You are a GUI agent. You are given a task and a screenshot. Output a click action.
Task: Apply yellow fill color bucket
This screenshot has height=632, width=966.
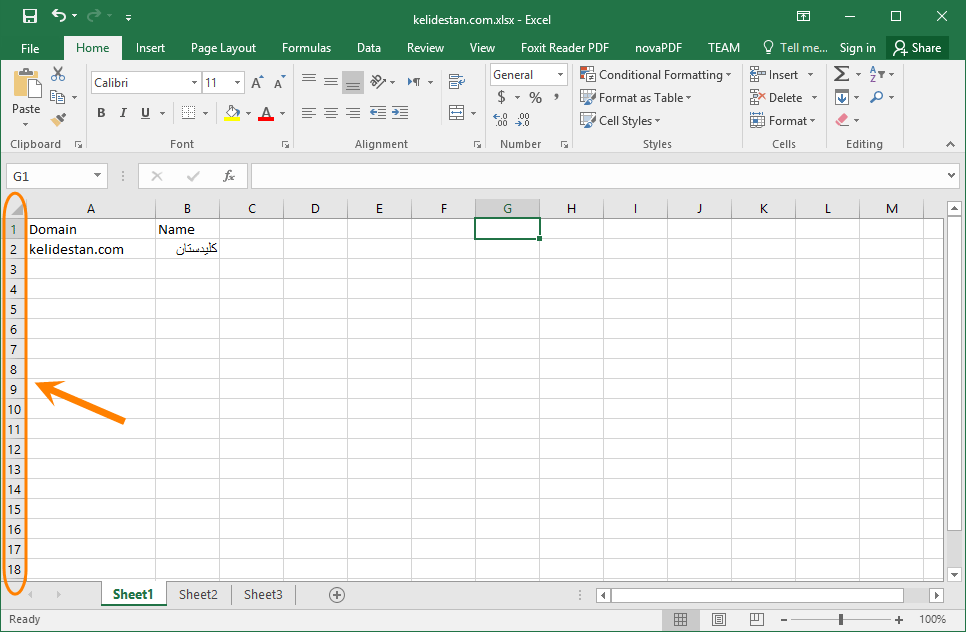pos(232,113)
